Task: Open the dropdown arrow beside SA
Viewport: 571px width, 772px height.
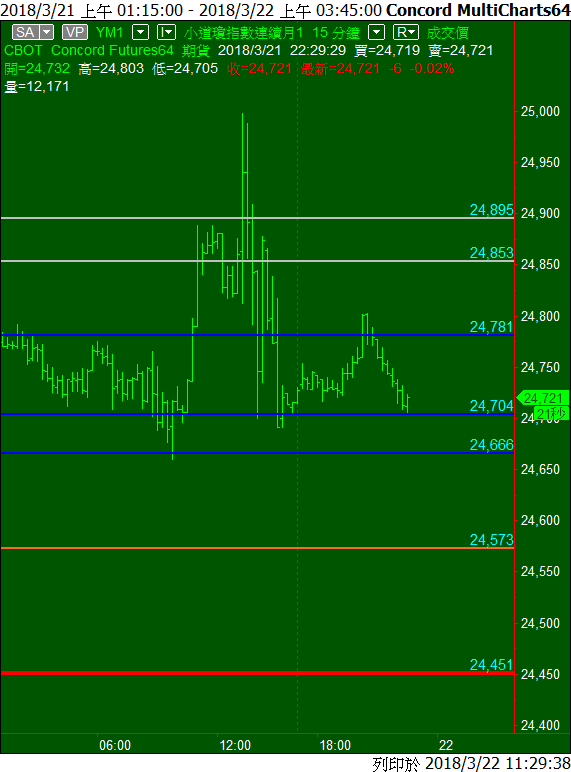Action: click(47, 32)
